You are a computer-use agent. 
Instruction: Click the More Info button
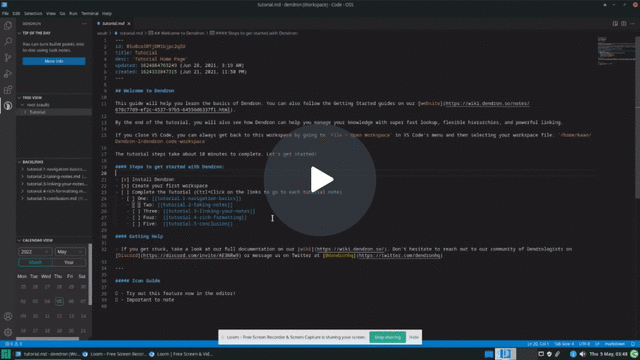(54, 61)
